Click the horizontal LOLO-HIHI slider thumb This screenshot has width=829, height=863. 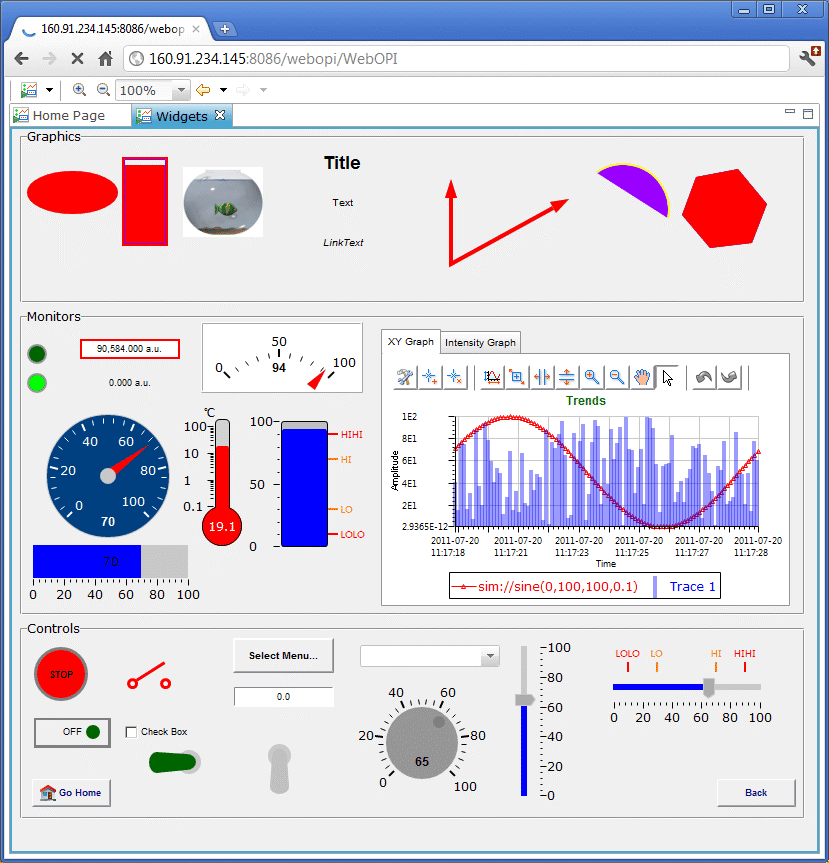coord(709,687)
